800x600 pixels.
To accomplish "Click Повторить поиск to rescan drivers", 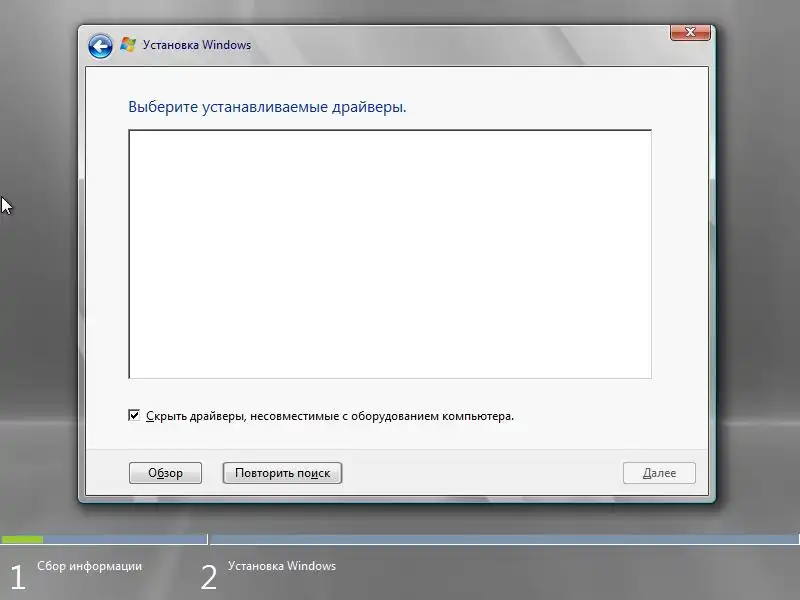I will (282, 473).
